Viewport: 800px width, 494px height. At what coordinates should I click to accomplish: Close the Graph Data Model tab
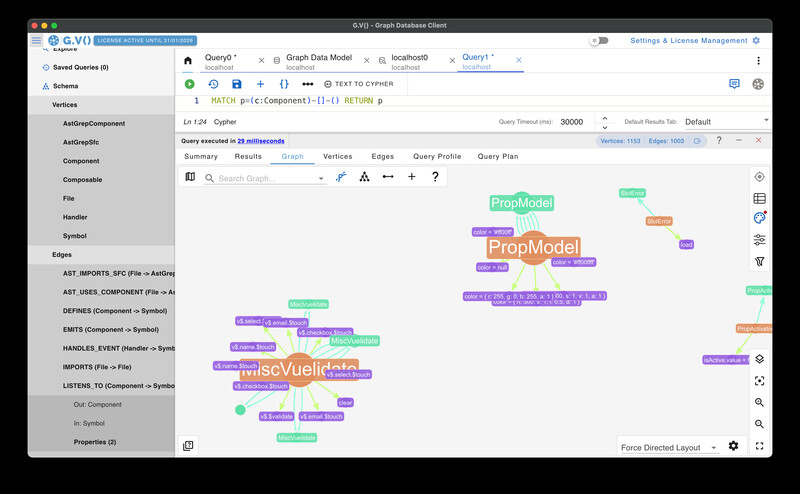coord(366,61)
